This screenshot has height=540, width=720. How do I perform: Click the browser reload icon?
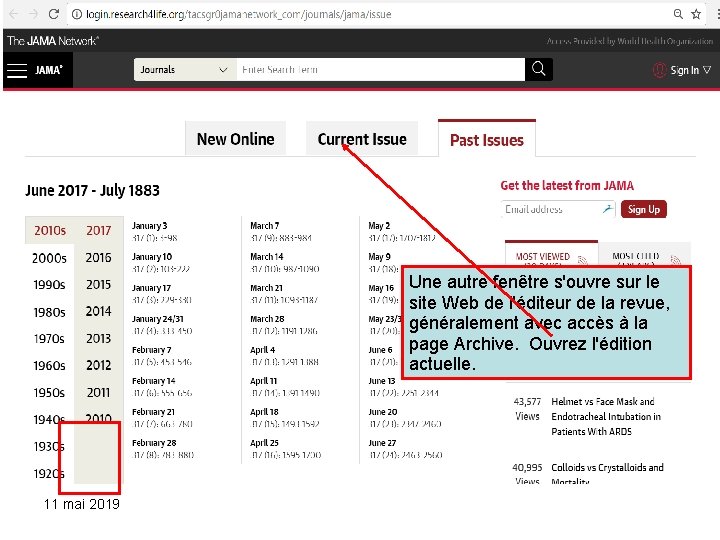tap(54, 14)
